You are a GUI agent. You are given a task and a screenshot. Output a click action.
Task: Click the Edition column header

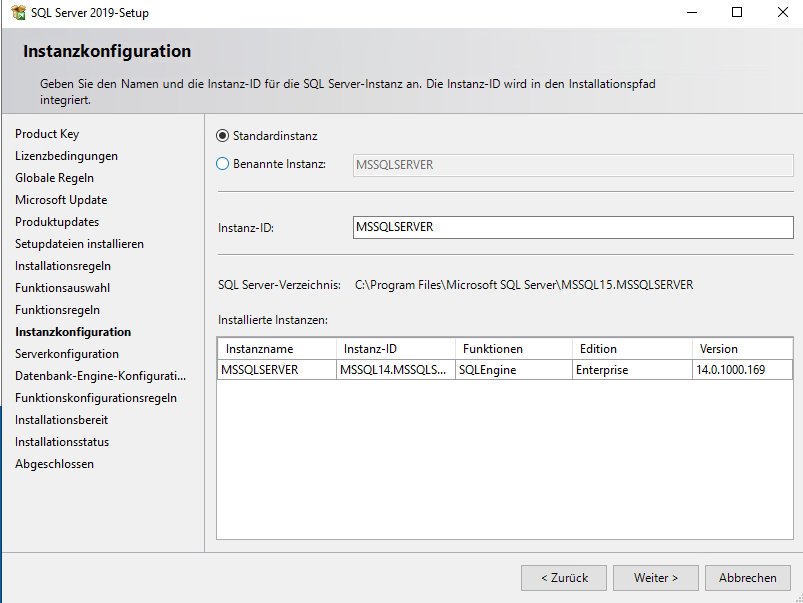(x=629, y=348)
